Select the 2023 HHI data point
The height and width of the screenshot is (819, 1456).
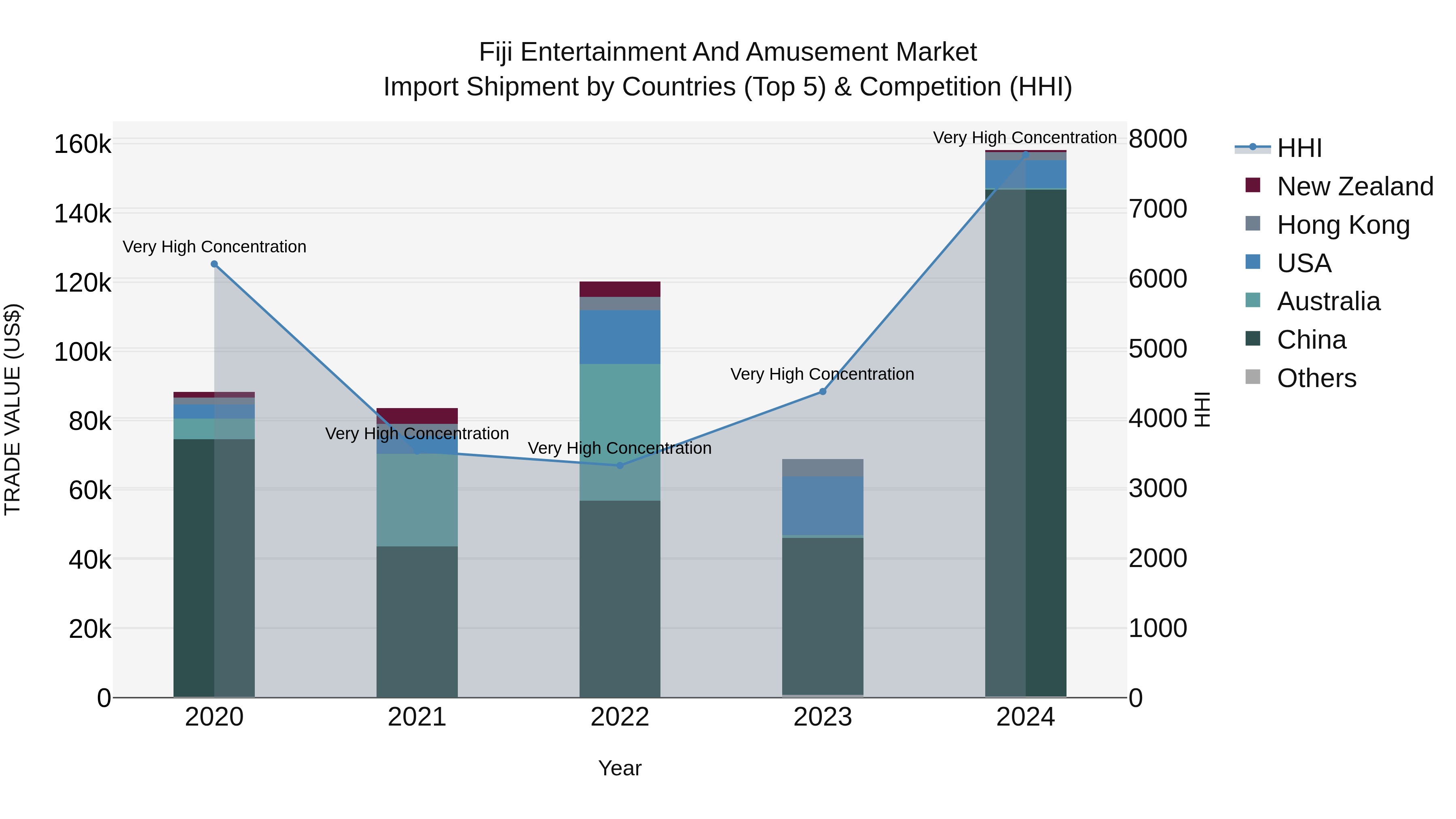click(823, 392)
